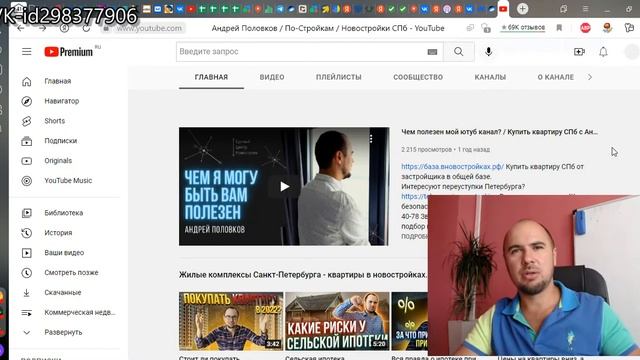The image size is (640, 360).
Task: Open YouTube Music in the sidebar
Action: coord(67,180)
